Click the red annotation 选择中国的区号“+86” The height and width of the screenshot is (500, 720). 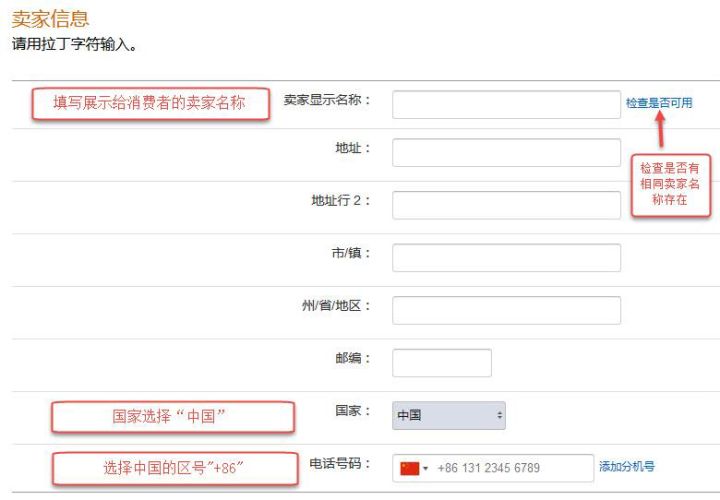(x=175, y=468)
